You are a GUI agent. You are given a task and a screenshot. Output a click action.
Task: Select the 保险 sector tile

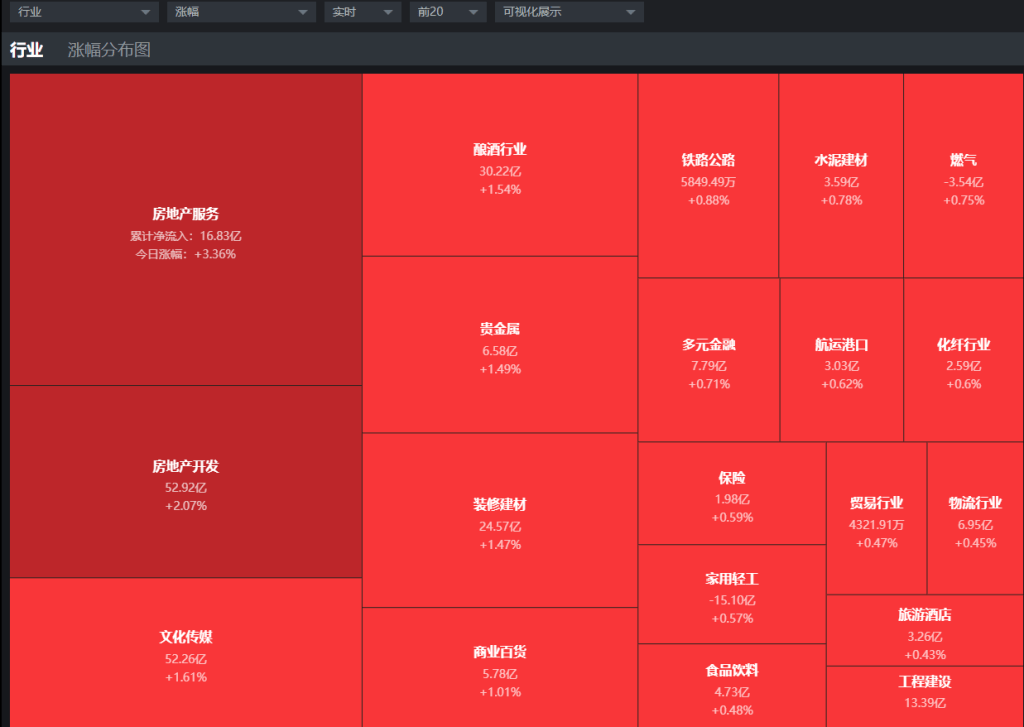click(731, 494)
